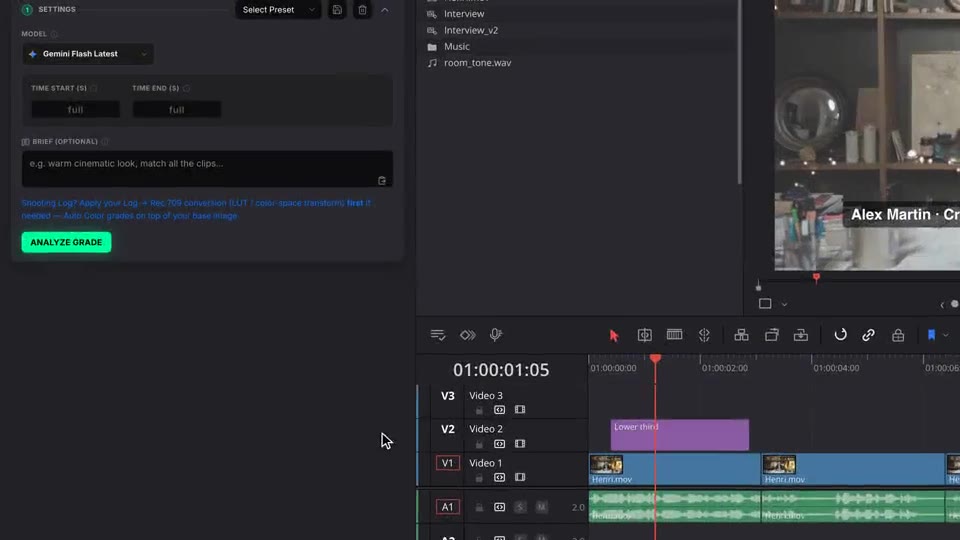Toggle auto select on Video 1 track

(x=500, y=478)
